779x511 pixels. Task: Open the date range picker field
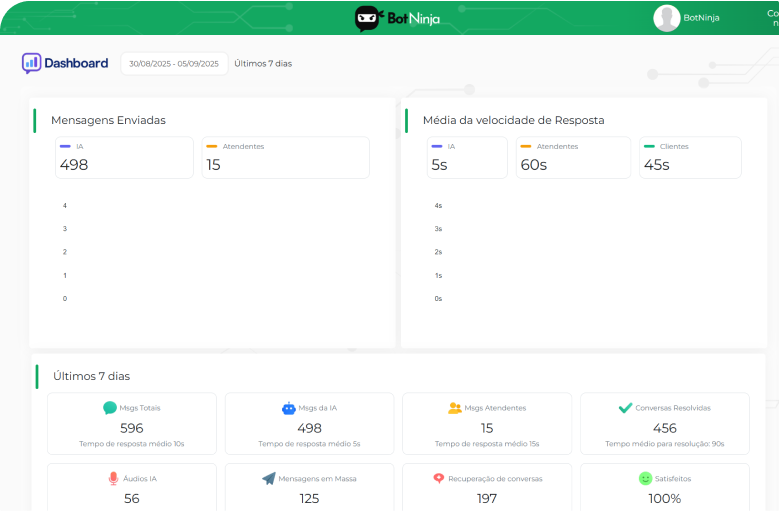pyautogui.click(x=174, y=64)
